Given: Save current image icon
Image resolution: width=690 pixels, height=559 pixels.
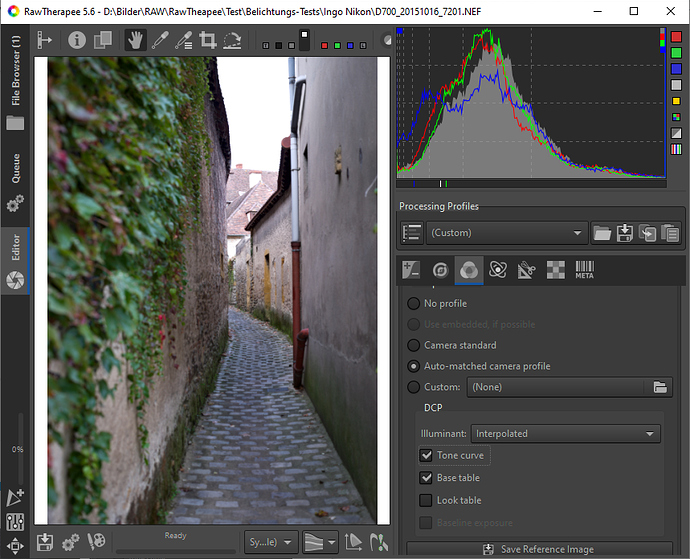Looking at the screenshot, I should click(x=45, y=542).
